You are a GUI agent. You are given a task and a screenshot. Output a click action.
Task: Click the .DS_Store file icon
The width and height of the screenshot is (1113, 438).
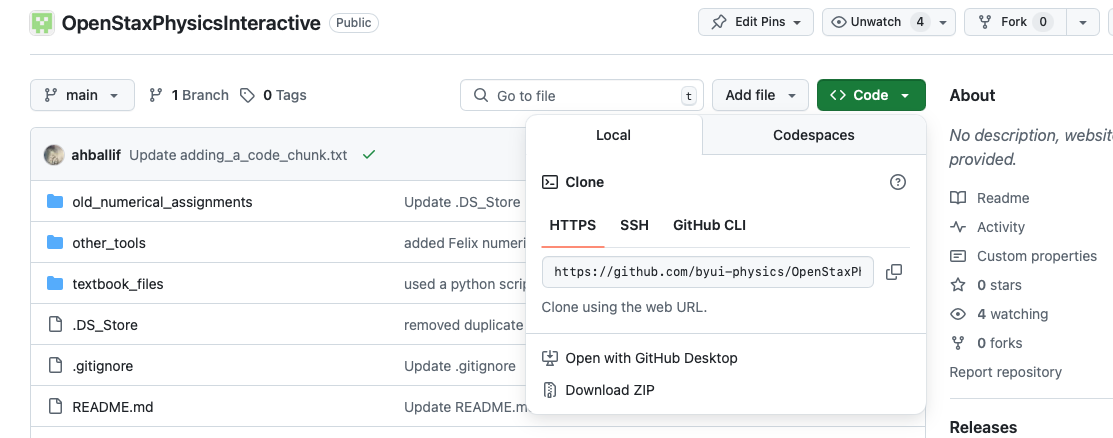pyautogui.click(x=55, y=325)
